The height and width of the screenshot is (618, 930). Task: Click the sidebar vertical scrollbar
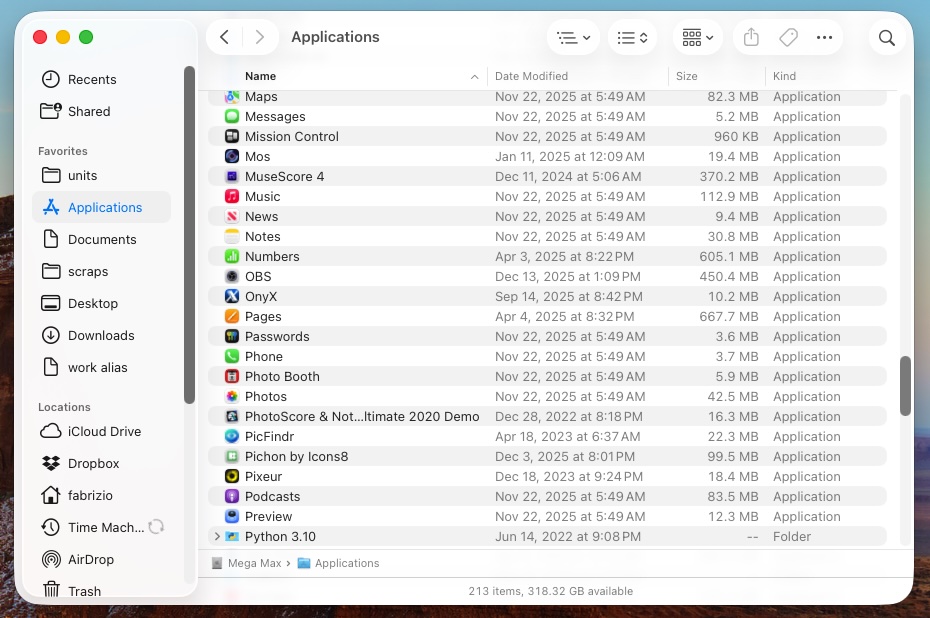tap(189, 235)
